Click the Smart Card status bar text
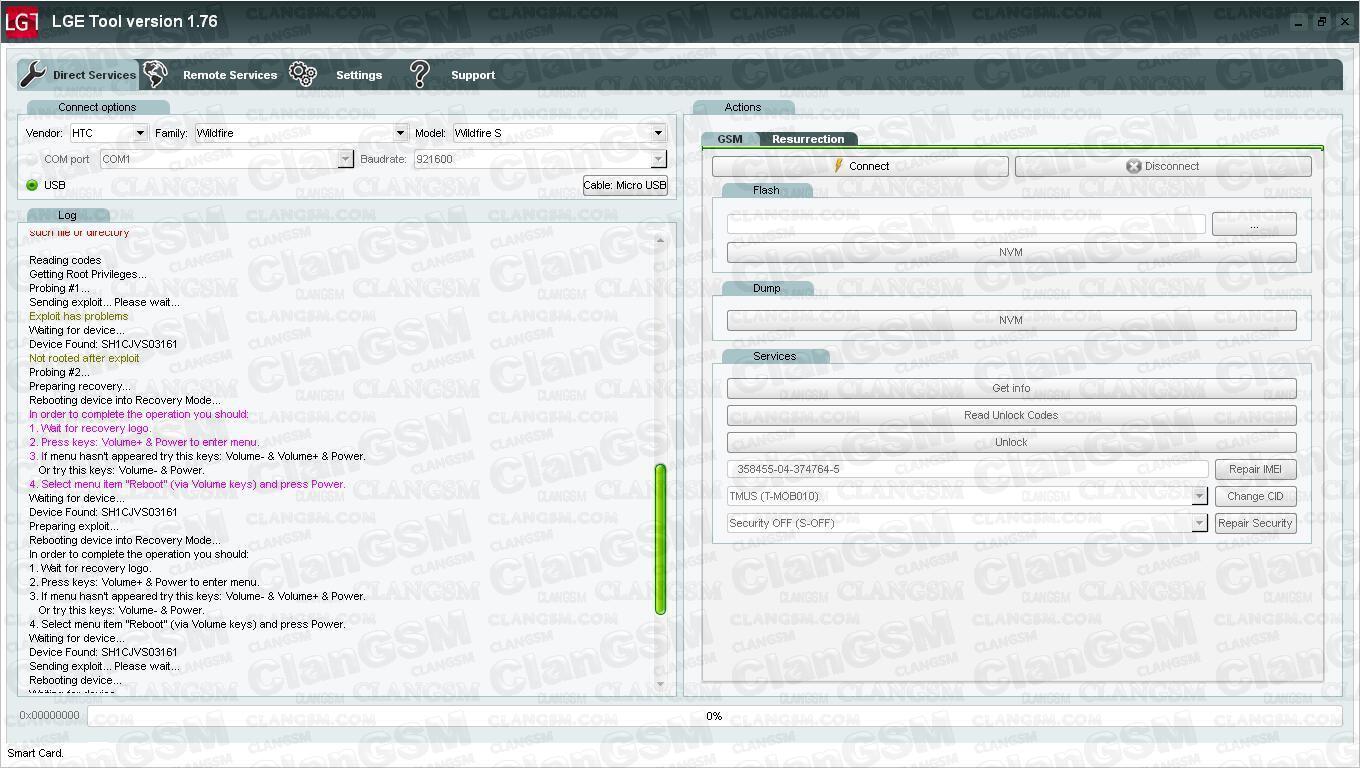Image resolution: width=1360 pixels, height=768 pixels. pos(35,753)
